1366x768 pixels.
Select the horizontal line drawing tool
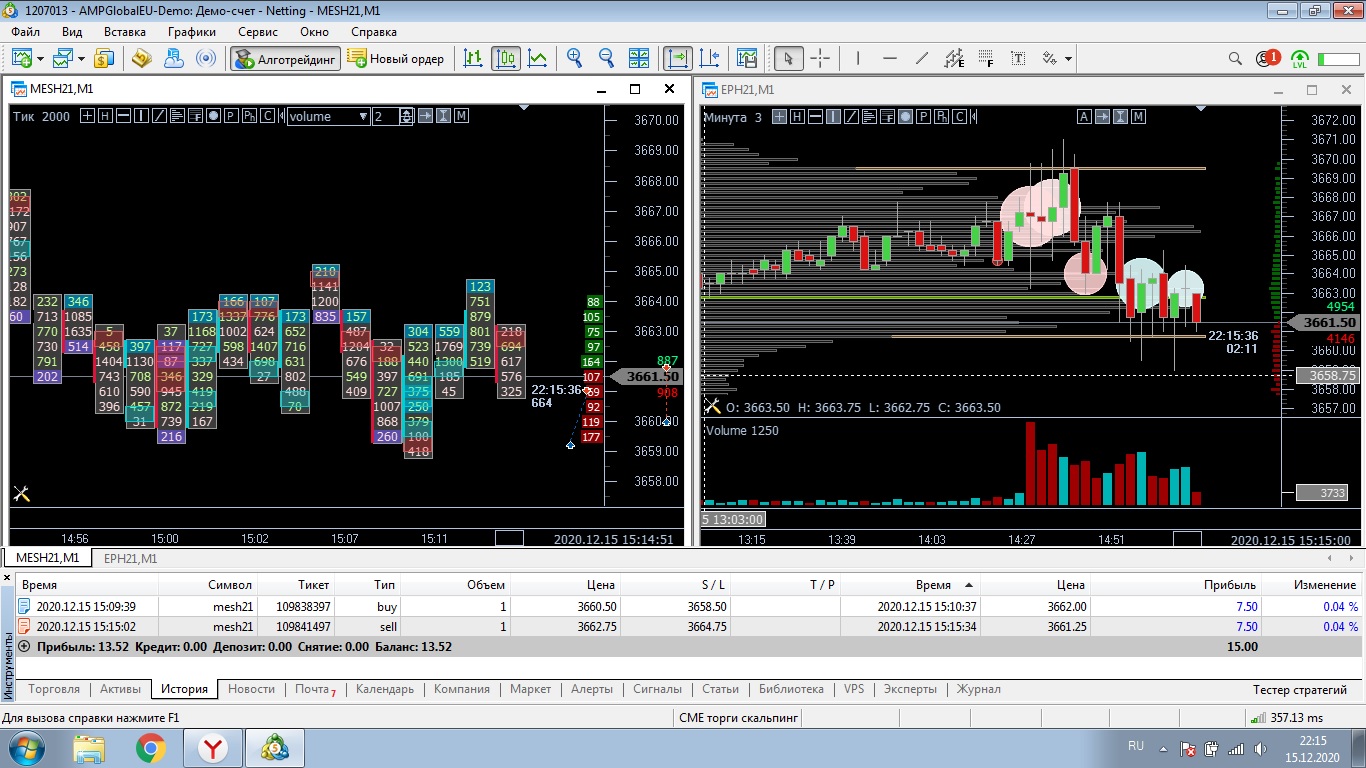tap(890, 58)
